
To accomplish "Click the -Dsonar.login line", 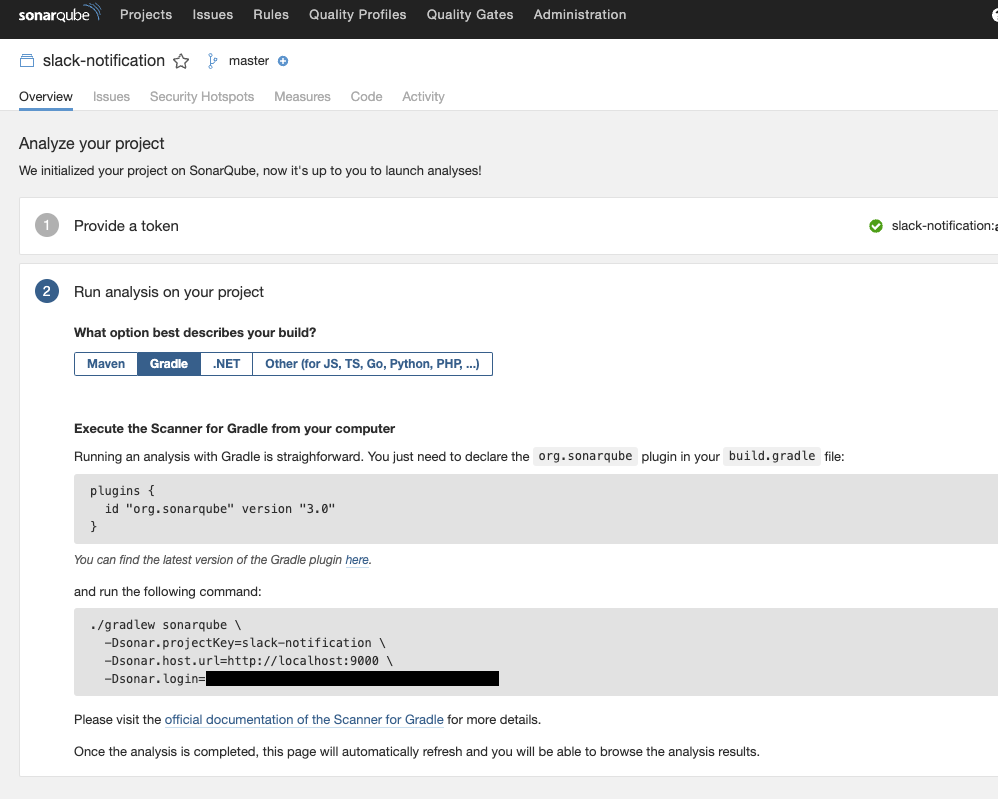I will point(302,679).
